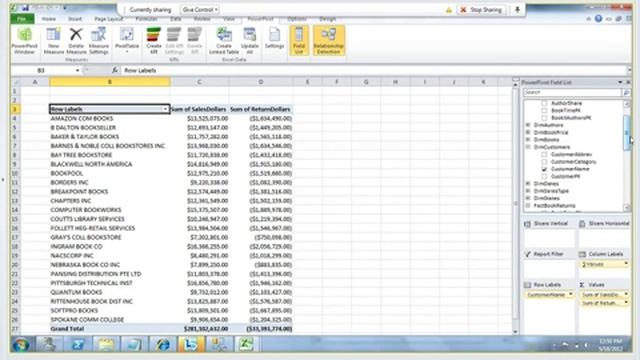Check the BookAuthorsPK field
Screen dimensions: 640x360
[x=544, y=118]
